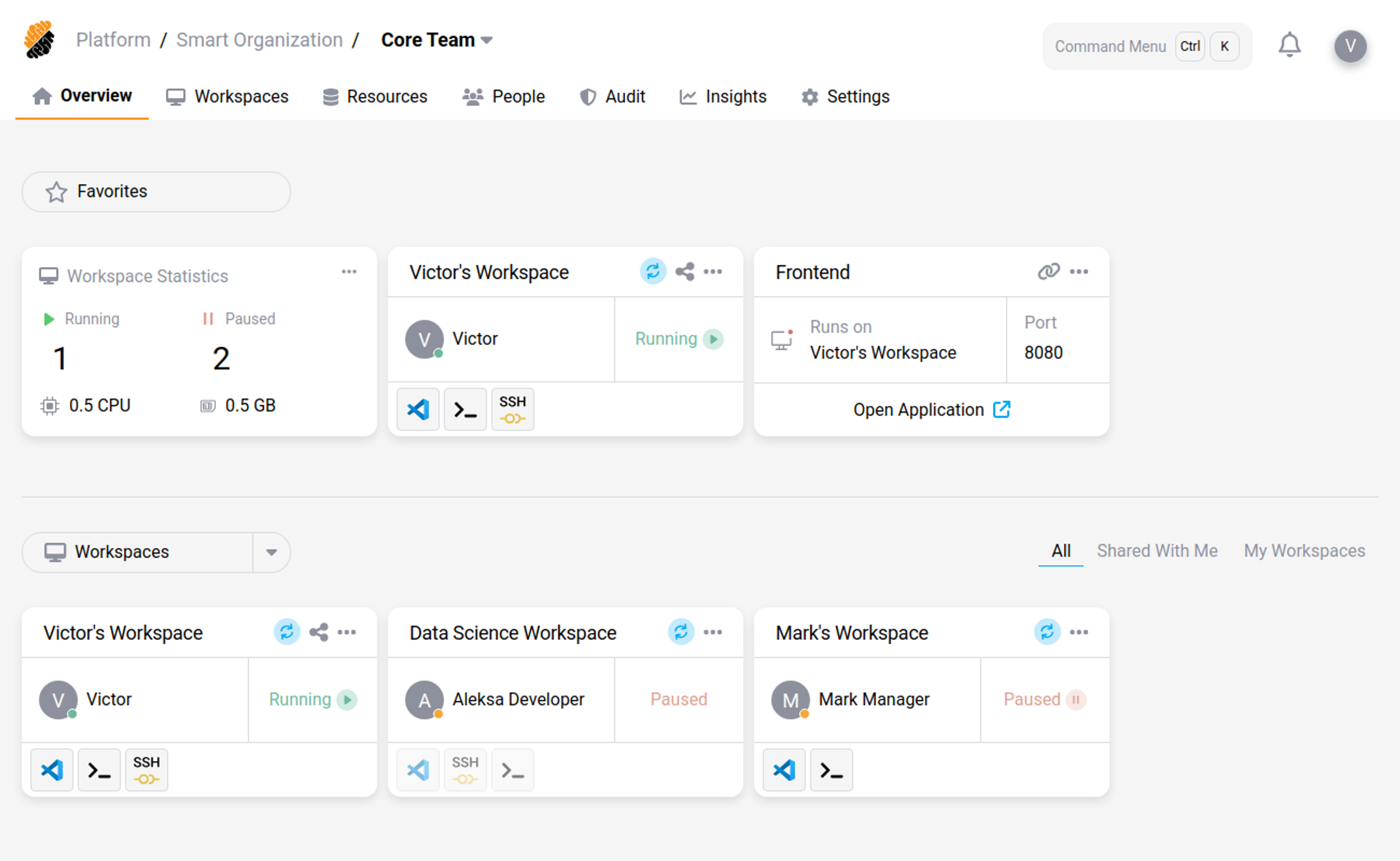The width and height of the screenshot is (1400, 861).
Task: Click share icon on favorite Victor's Workspace
Action: pos(685,271)
